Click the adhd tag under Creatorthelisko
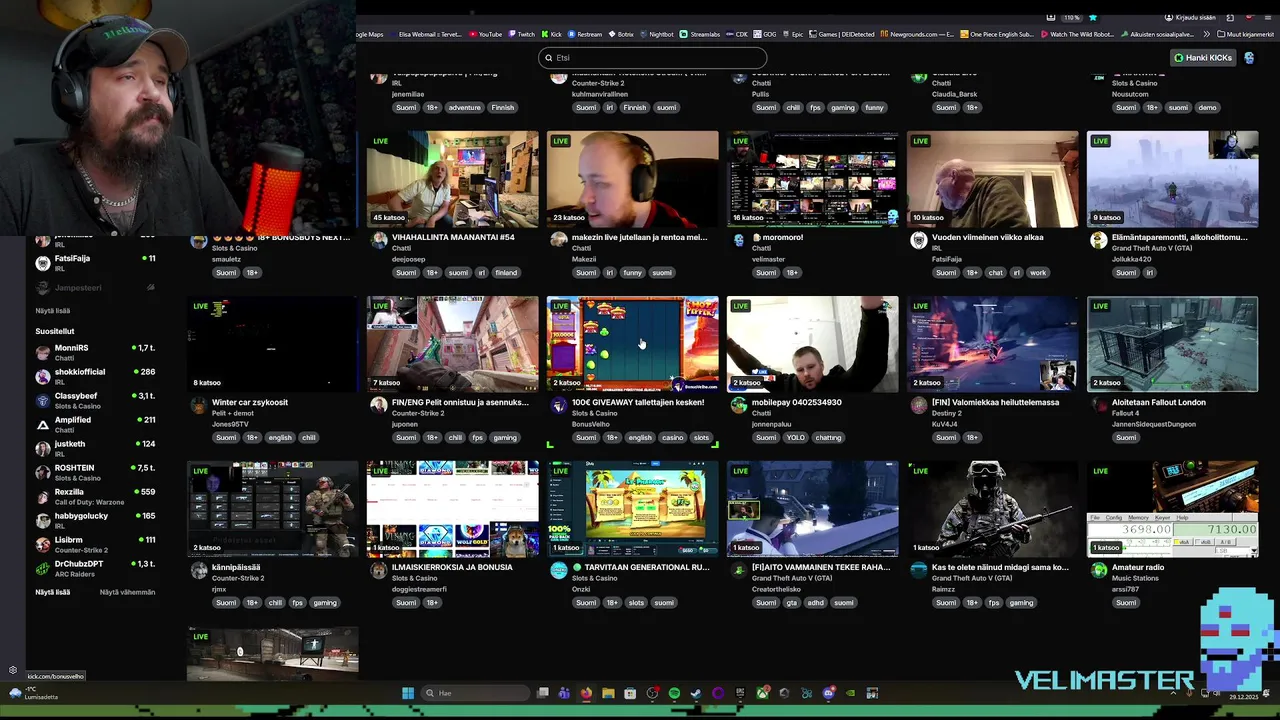This screenshot has height=720, width=1280. tap(818, 602)
